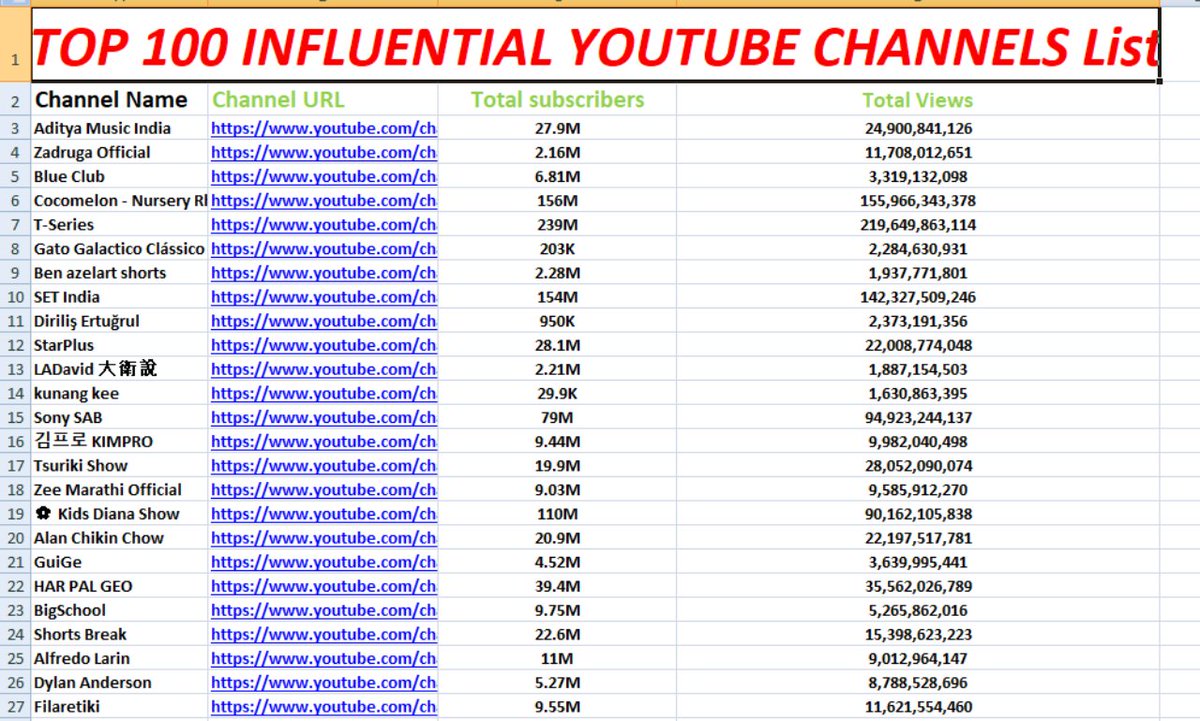
Task: Select the title cell TOP 100 INFLUENTIAL YOUTUBE CHANNELS
Action: click(x=595, y=45)
